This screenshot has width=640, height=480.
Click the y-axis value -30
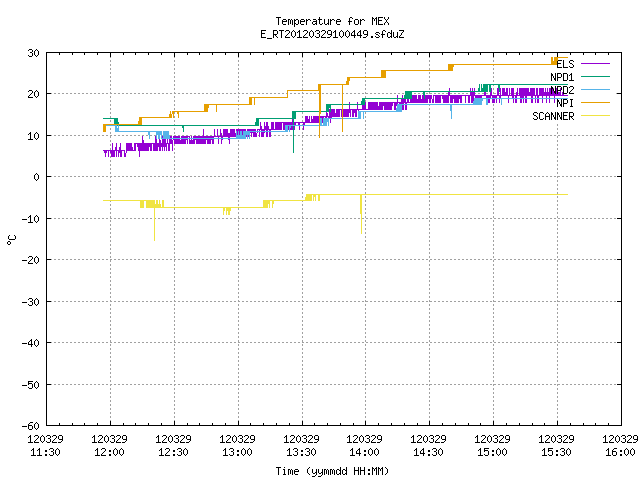tap(31, 302)
